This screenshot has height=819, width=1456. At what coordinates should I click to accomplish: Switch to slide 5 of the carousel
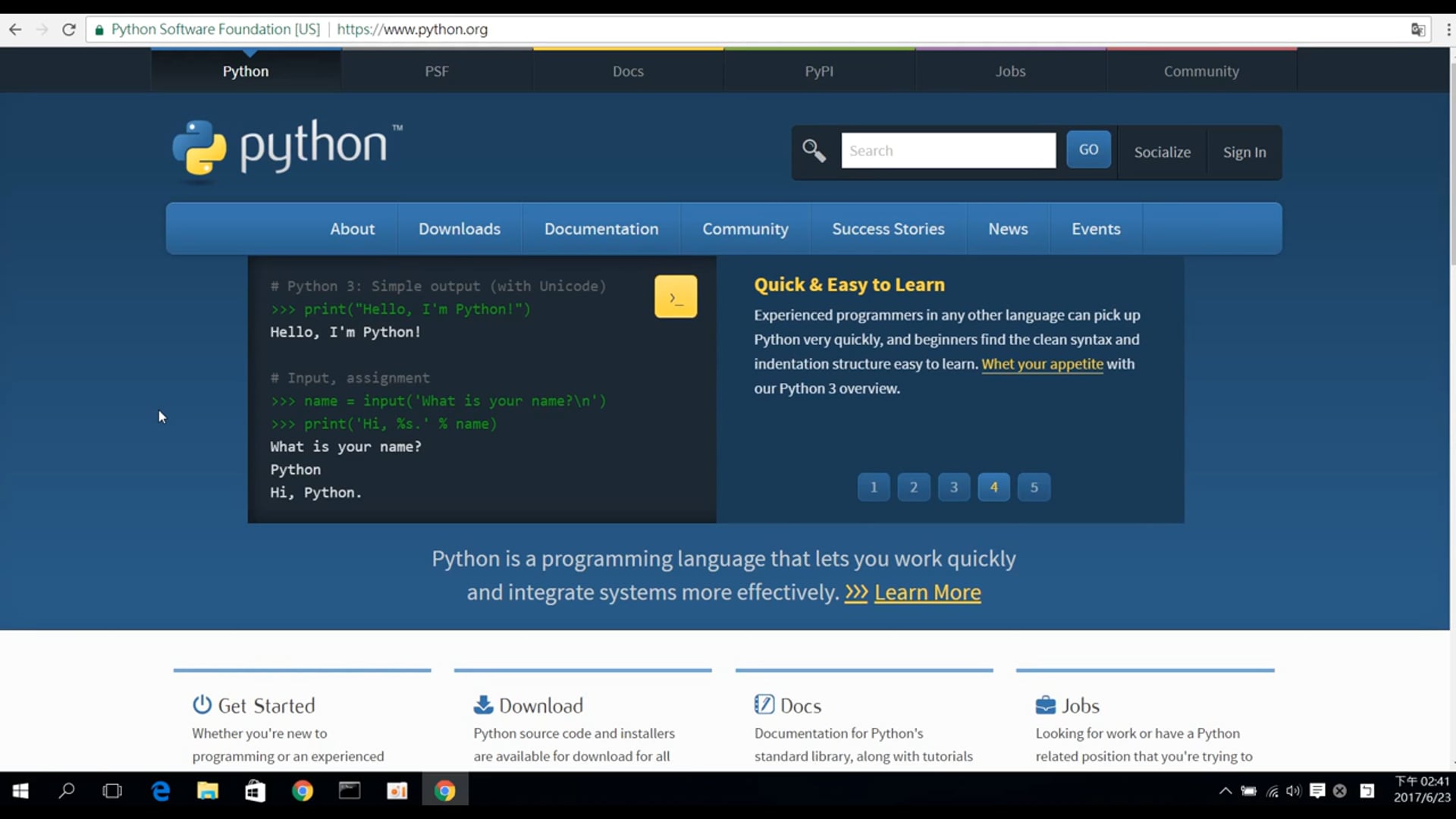coord(1034,487)
